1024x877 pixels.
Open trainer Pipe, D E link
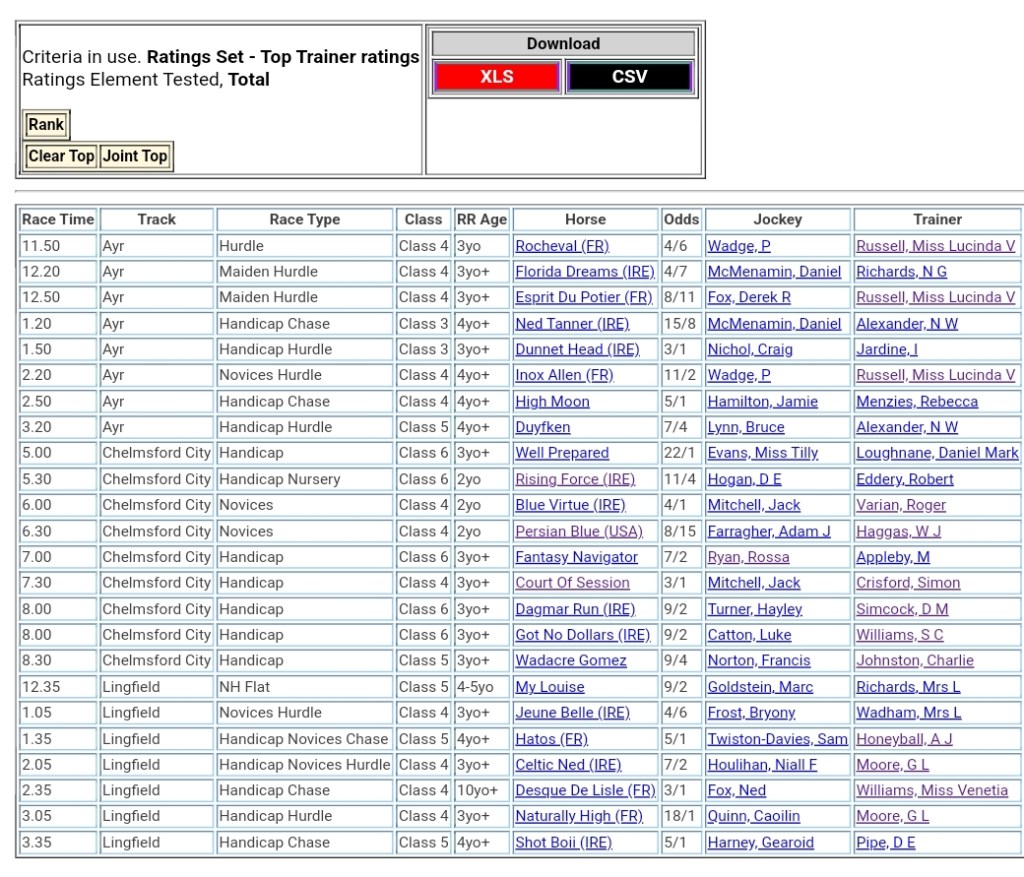coord(885,843)
